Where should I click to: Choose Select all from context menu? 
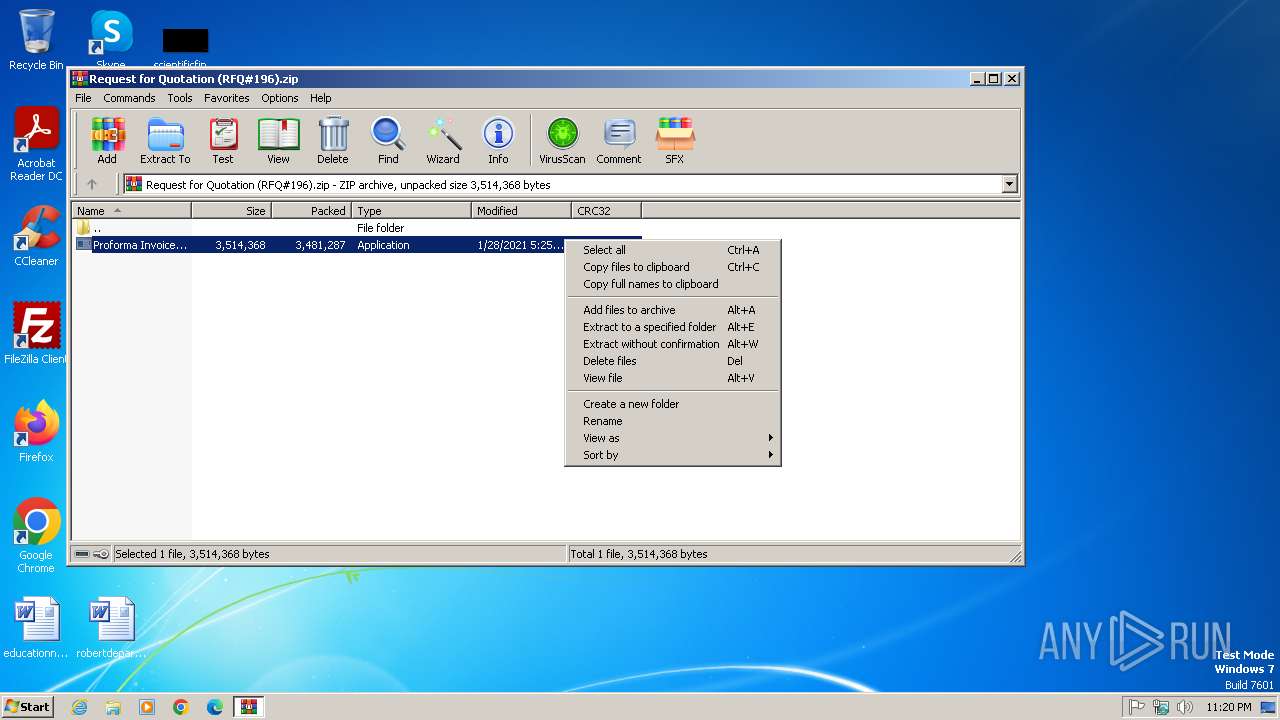(x=673, y=250)
